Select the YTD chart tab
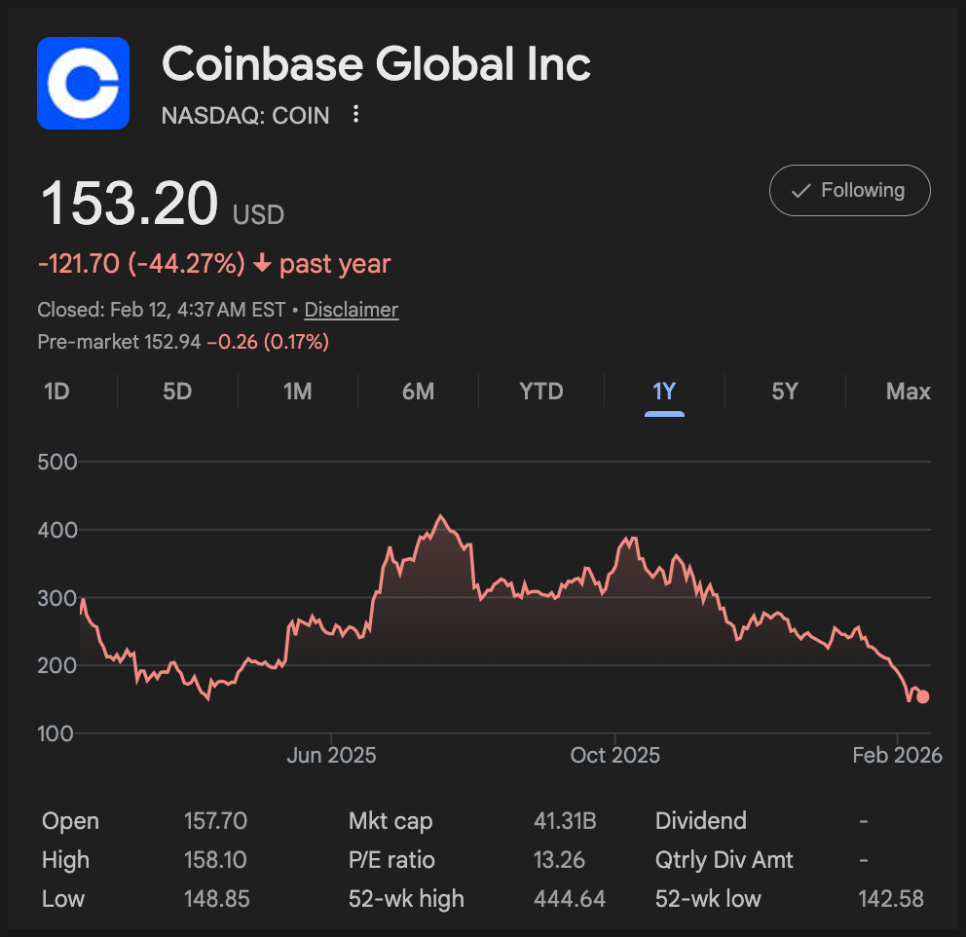Image resolution: width=966 pixels, height=937 pixels. [x=541, y=391]
